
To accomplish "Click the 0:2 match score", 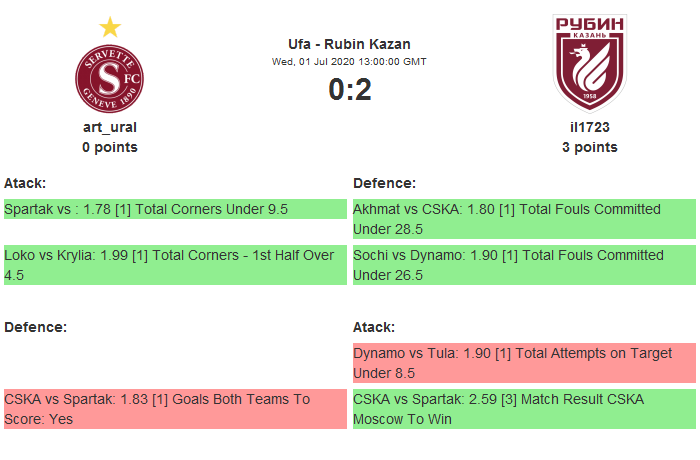I will [x=349, y=90].
